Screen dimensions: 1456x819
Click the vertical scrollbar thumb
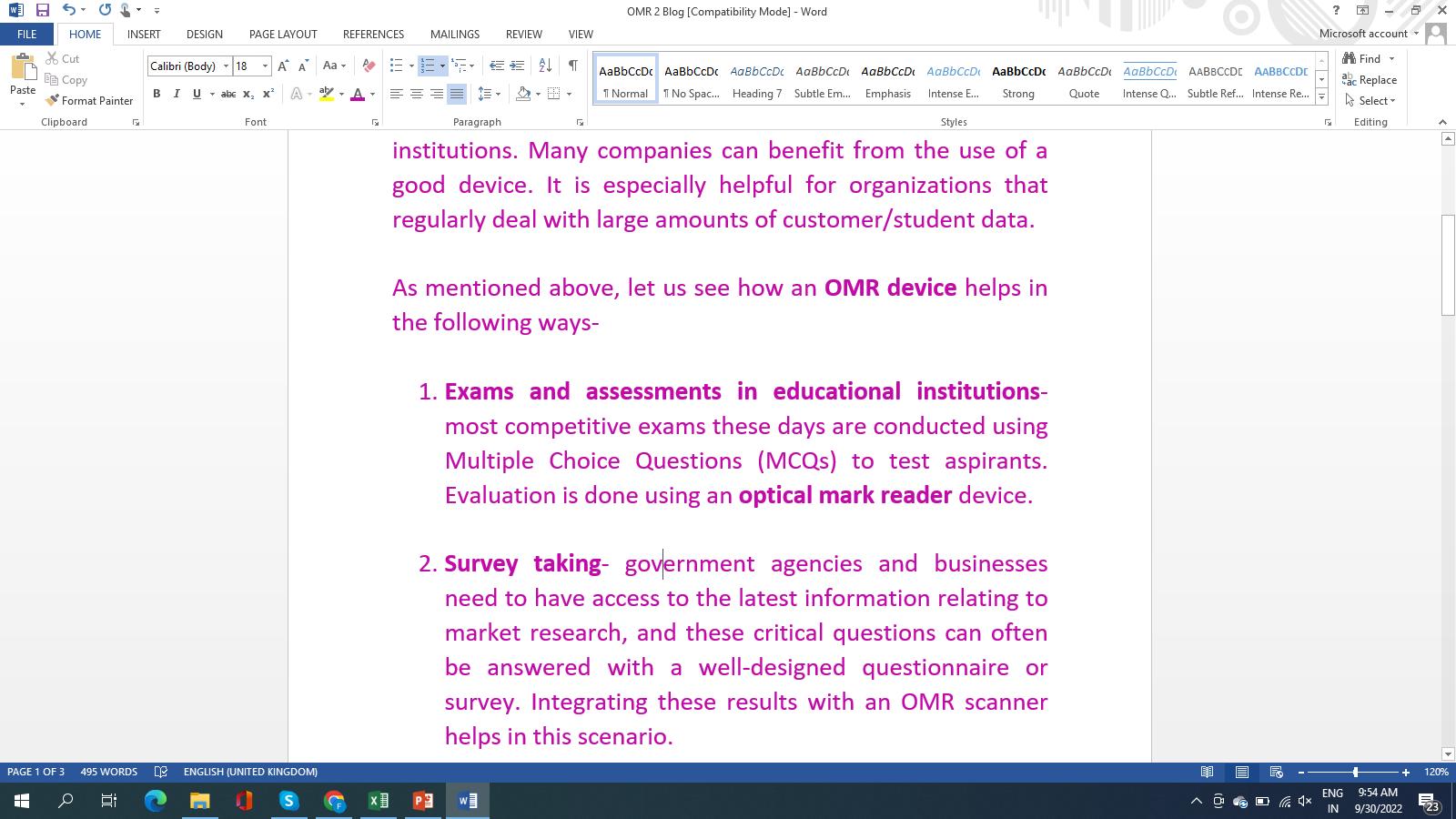(1448, 265)
